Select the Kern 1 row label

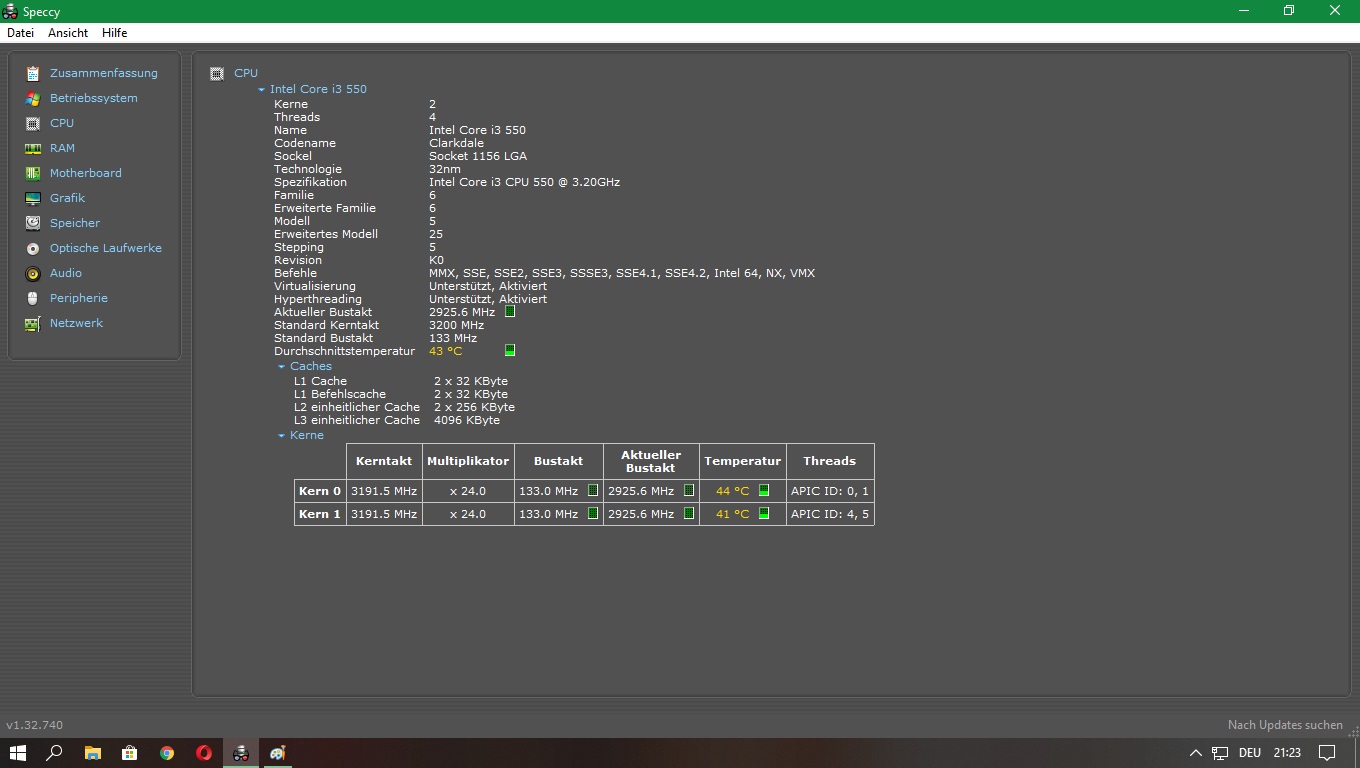(320, 514)
